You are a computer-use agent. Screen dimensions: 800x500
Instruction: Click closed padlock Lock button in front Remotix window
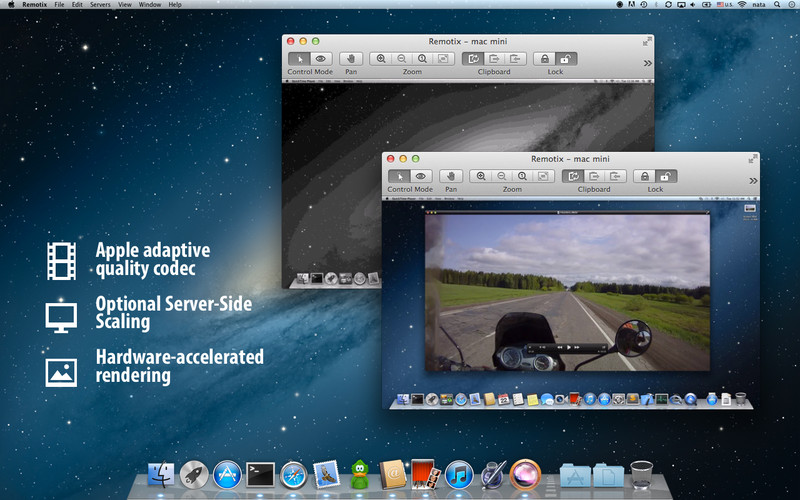(644, 176)
